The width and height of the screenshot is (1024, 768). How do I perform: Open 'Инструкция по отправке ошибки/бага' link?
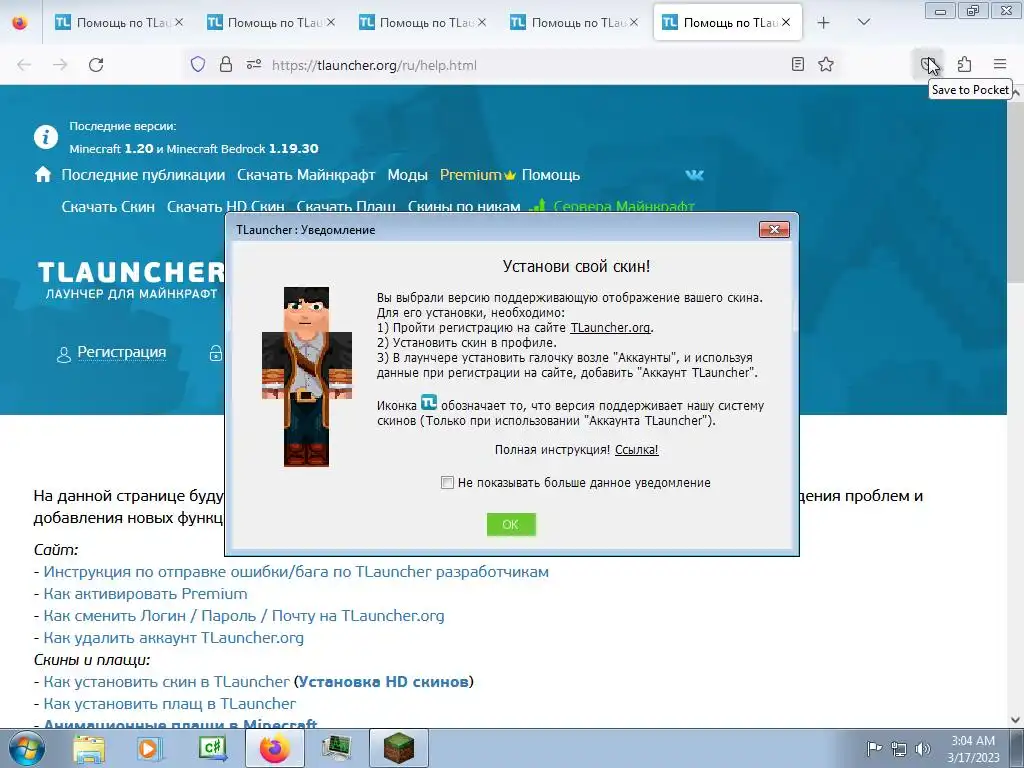pyautogui.click(x=296, y=571)
